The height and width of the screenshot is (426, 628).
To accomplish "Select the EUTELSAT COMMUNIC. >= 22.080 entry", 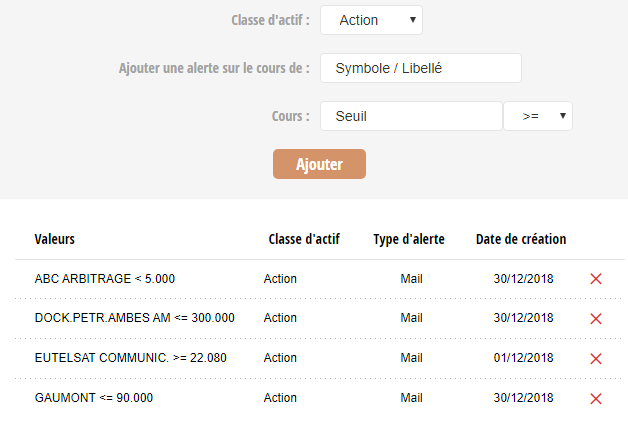I will [320, 358].
